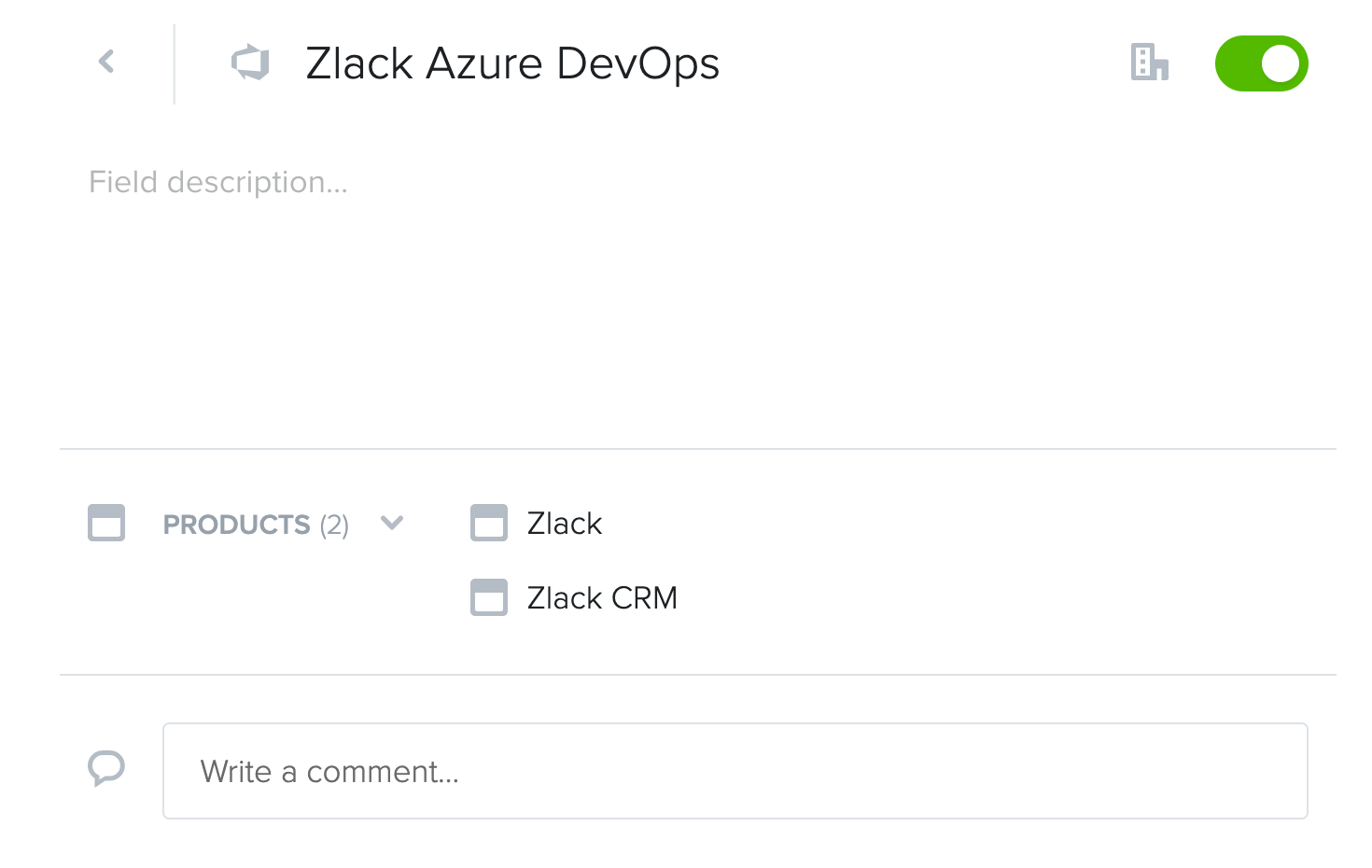Click the Azure DevOps logo icon

pyautogui.click(x=250, y=63)
